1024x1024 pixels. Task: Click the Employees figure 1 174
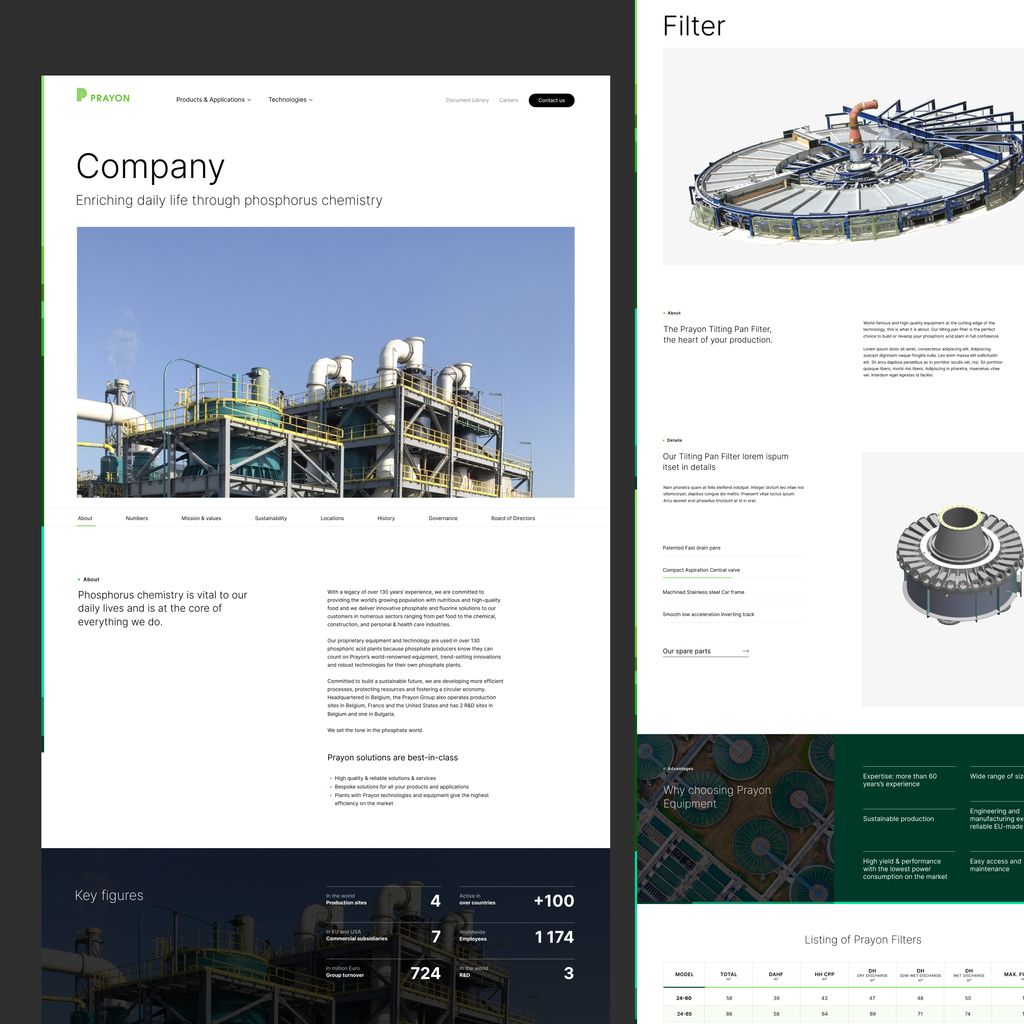(x=554, y=937)
